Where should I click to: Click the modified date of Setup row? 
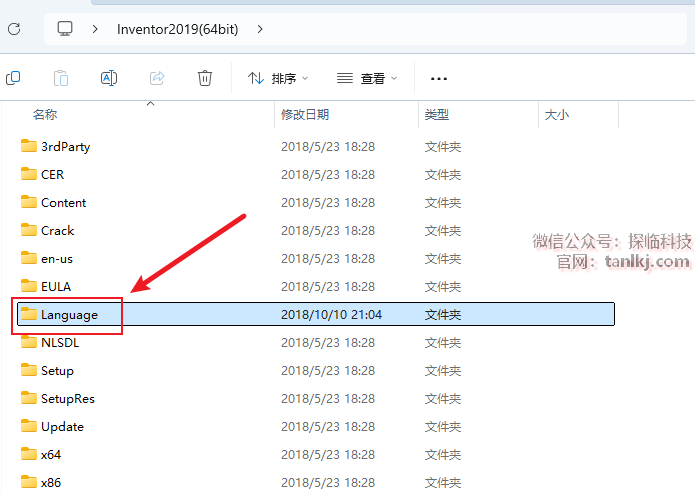[x=328, y=370]
